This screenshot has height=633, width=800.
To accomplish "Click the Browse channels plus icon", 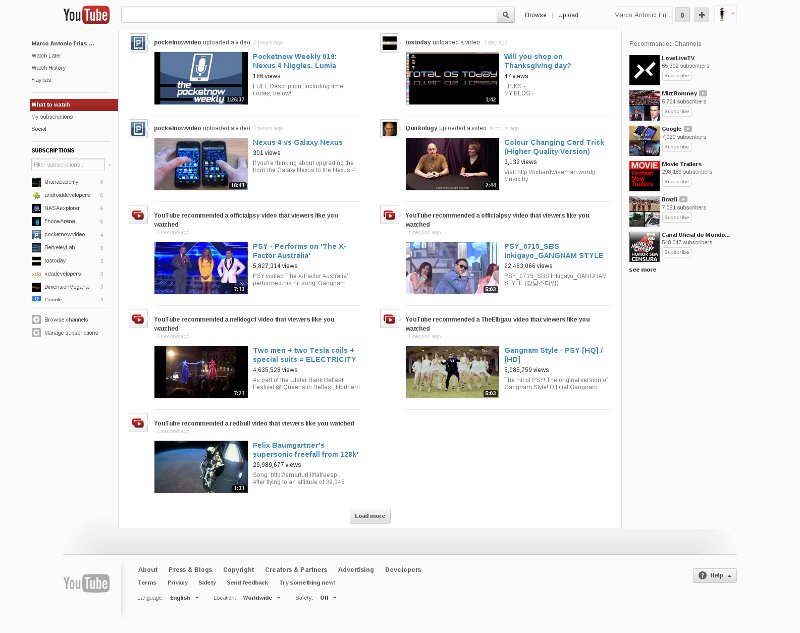I will pyautogui.click(x=36, y=320).
